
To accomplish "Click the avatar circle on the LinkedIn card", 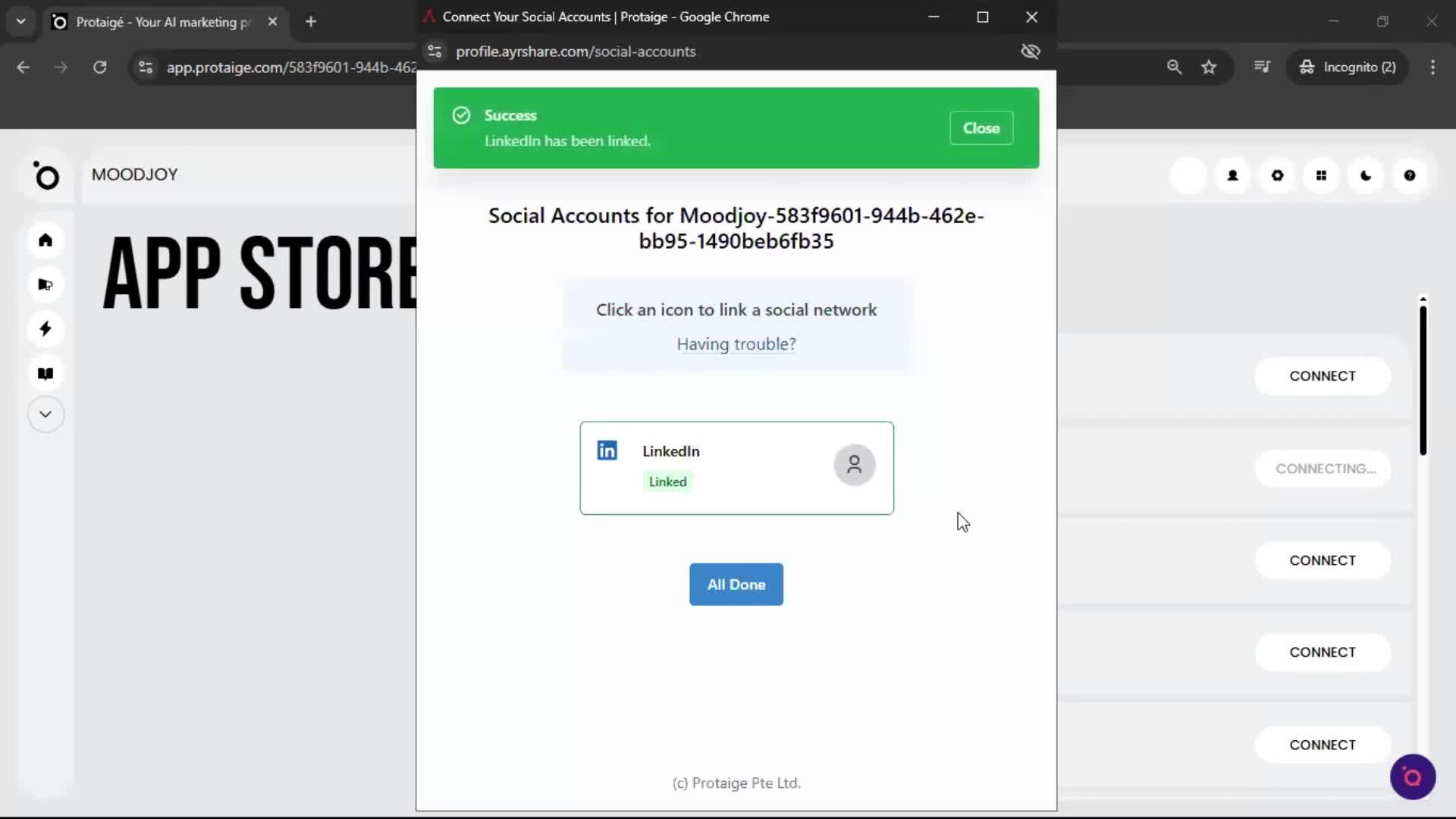I will point(854,465).
